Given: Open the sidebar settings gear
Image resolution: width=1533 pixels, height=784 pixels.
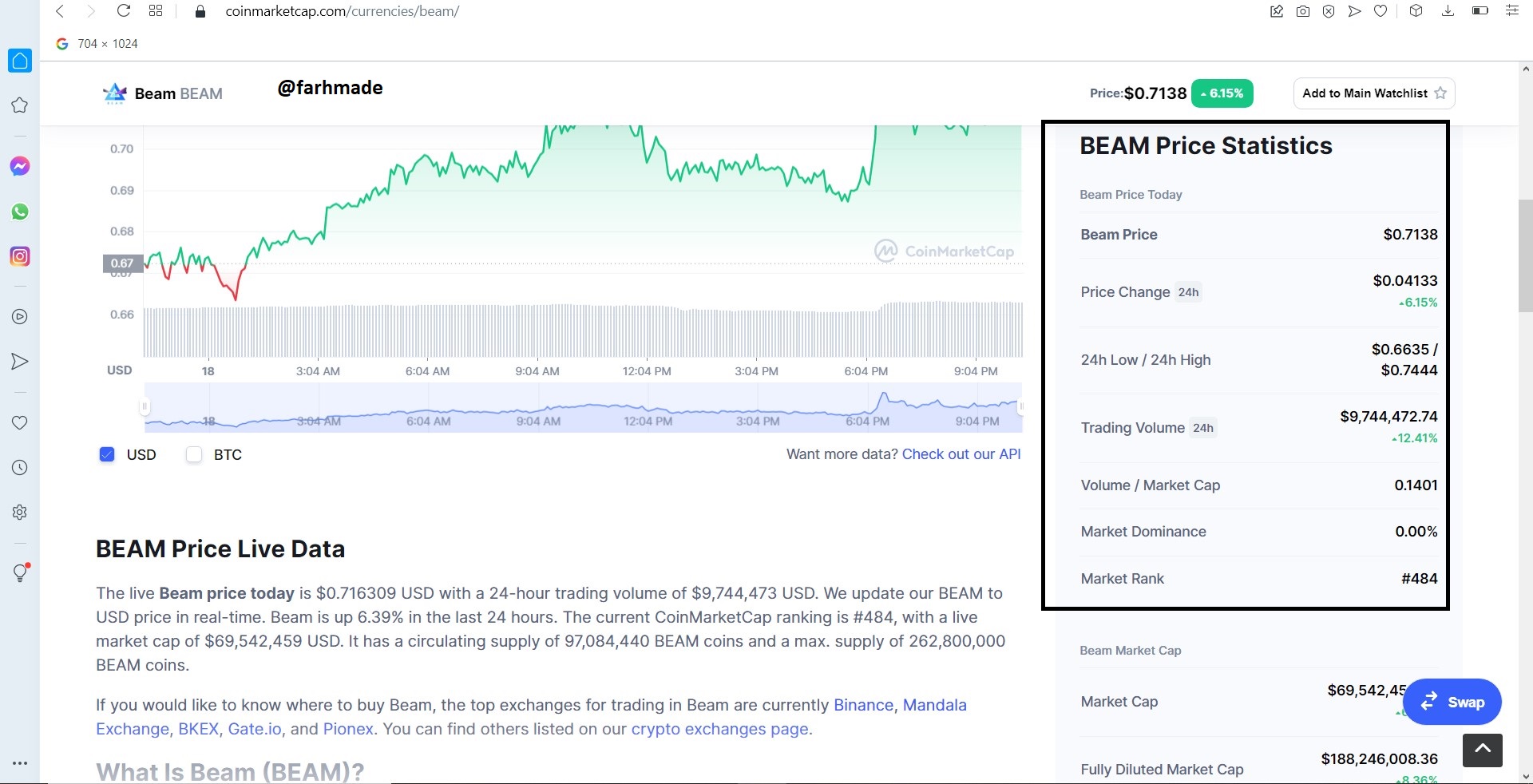Looking at the screenshot, I should 20,513.
